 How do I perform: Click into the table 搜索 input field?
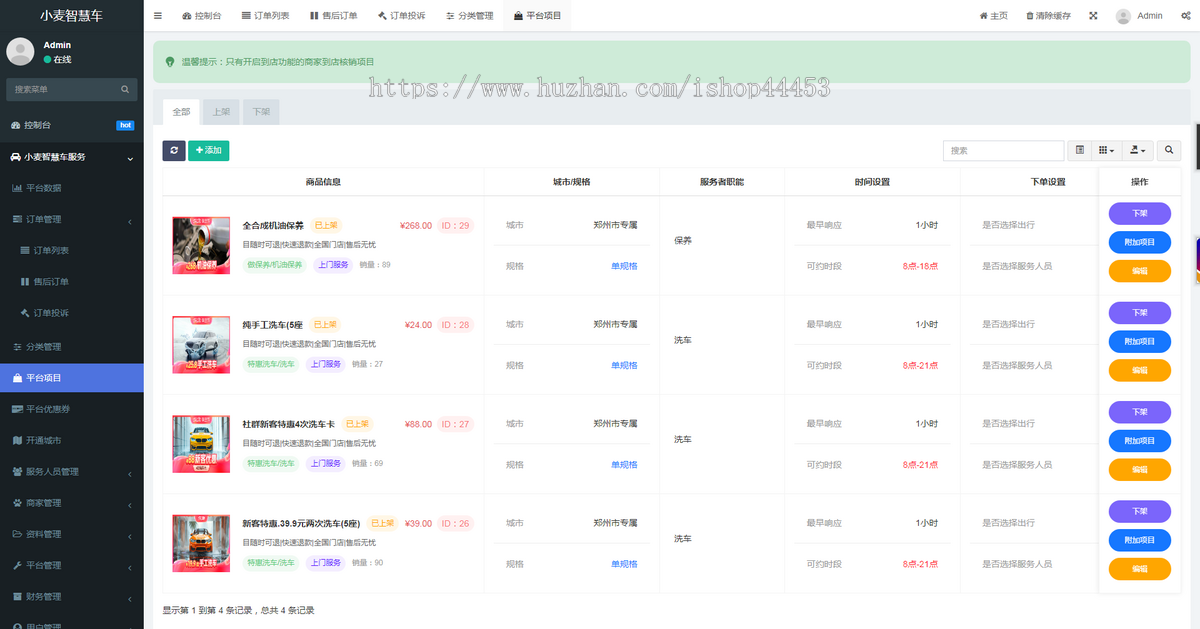1003,150
